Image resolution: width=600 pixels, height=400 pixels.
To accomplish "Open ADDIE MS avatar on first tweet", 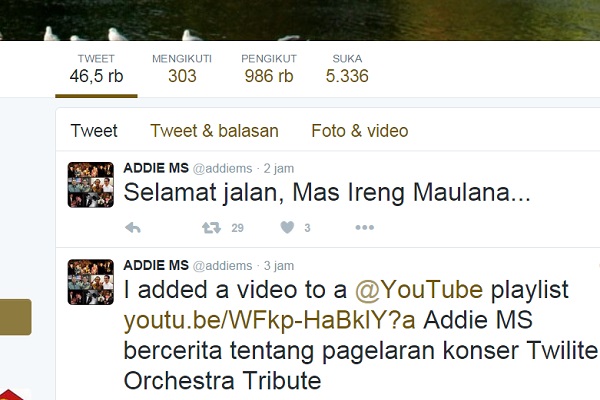I will click(91, 185).
